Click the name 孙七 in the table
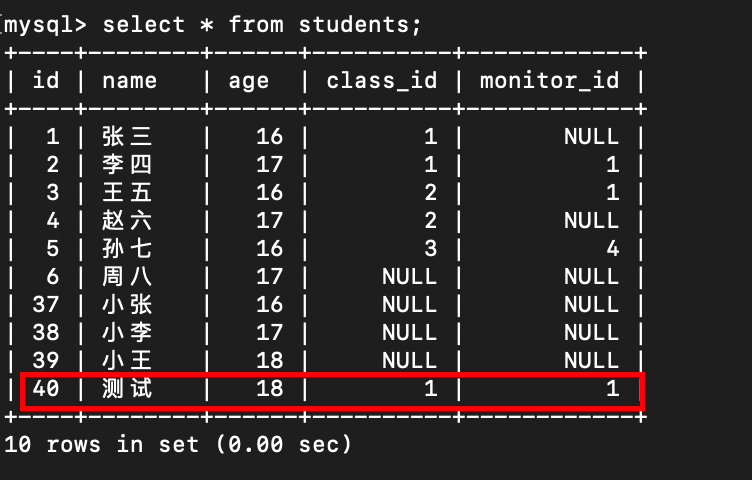 [127, 248]
